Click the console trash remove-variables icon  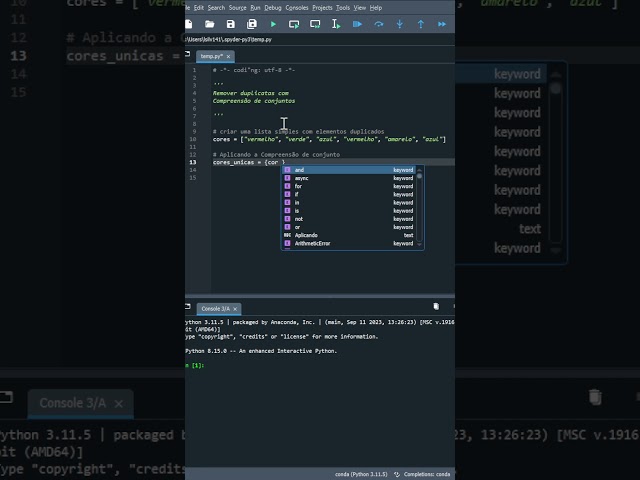[436, 307]
